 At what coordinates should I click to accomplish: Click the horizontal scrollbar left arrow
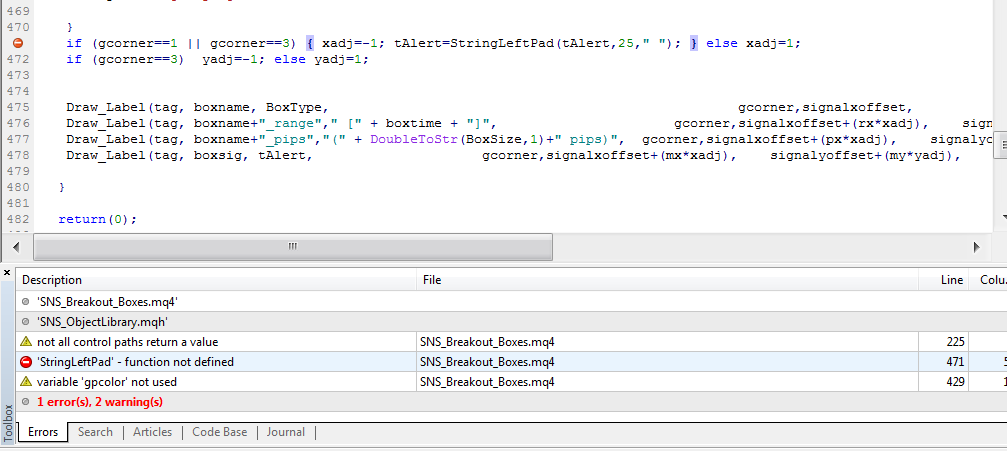14,246
